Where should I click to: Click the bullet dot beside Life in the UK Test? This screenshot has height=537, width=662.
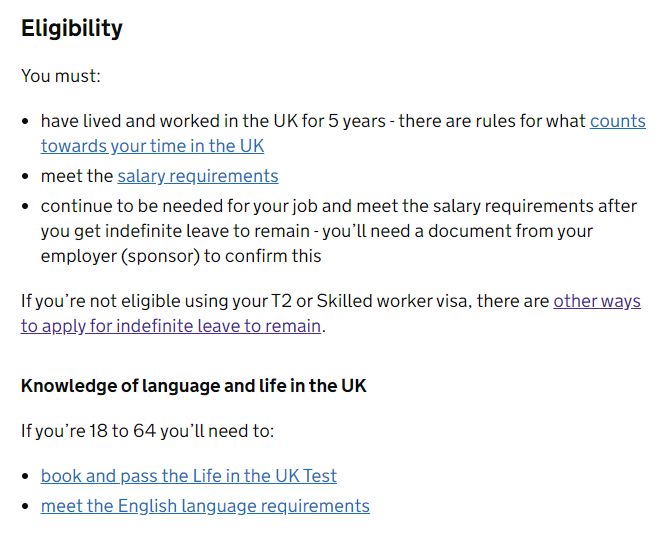[25, 476]
